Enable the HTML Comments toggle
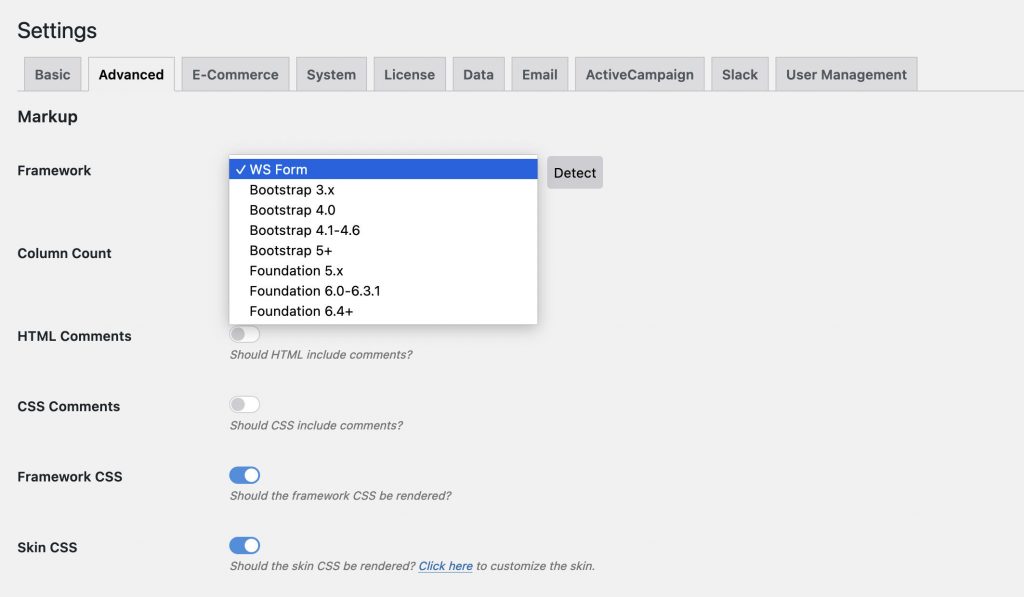Viewport: 1024px width, 597px height. pyautogui.click(x=245, y=333)
